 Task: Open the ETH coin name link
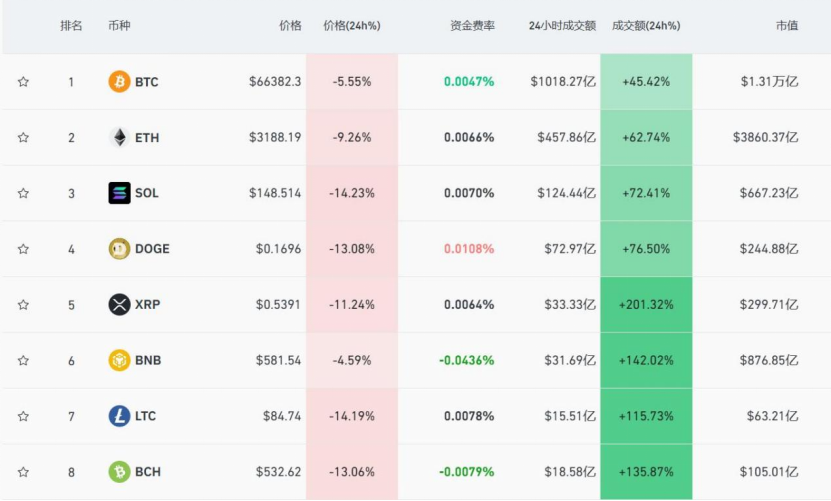point(147,137)
